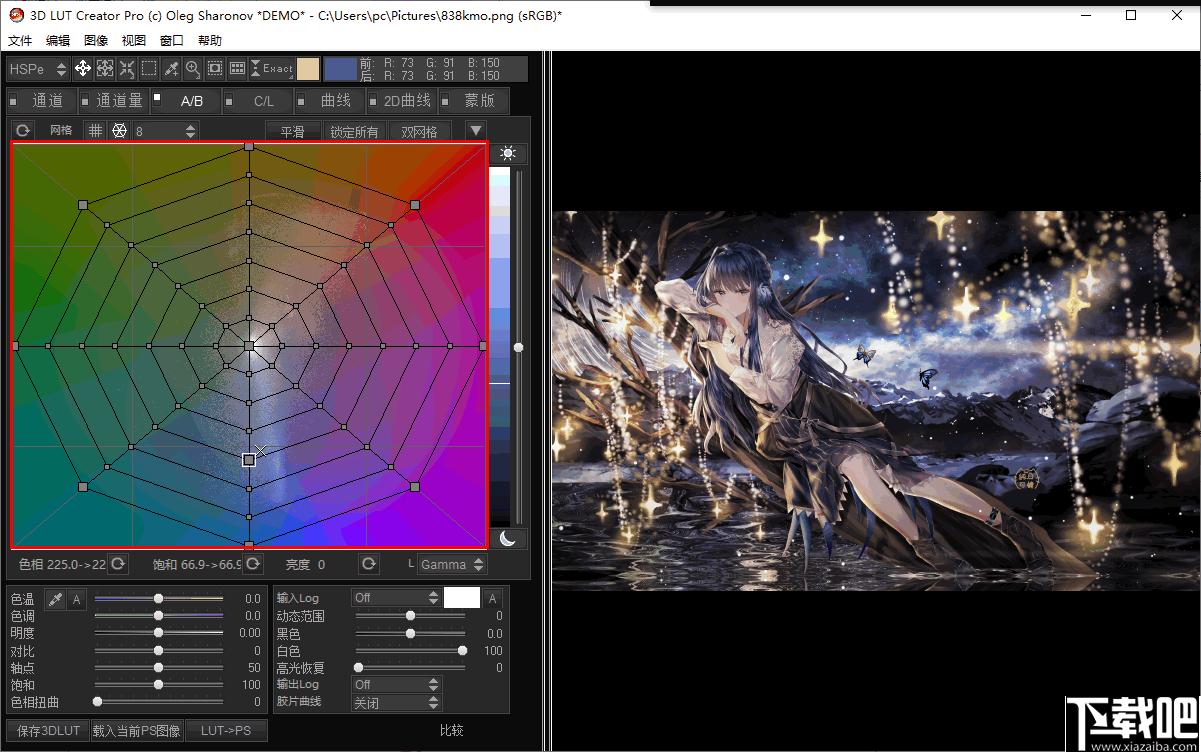The width and height of the screenshot is (1201, 752).
Task: Open the Gamma dropdown
Action: coord(452,565)
